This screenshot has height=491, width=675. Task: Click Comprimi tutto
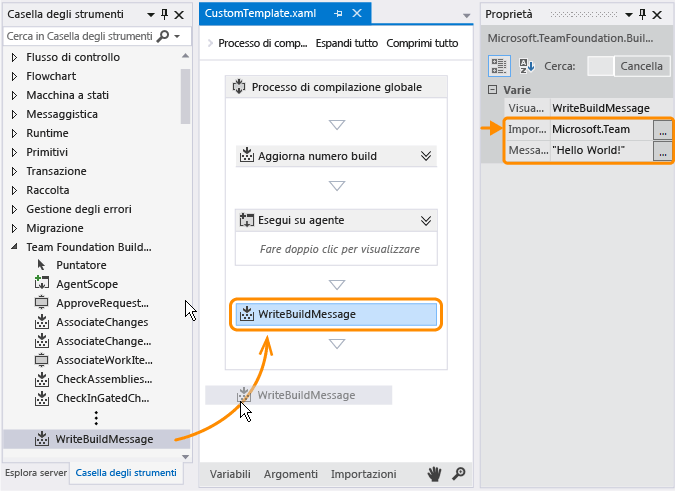pos(422,43)
